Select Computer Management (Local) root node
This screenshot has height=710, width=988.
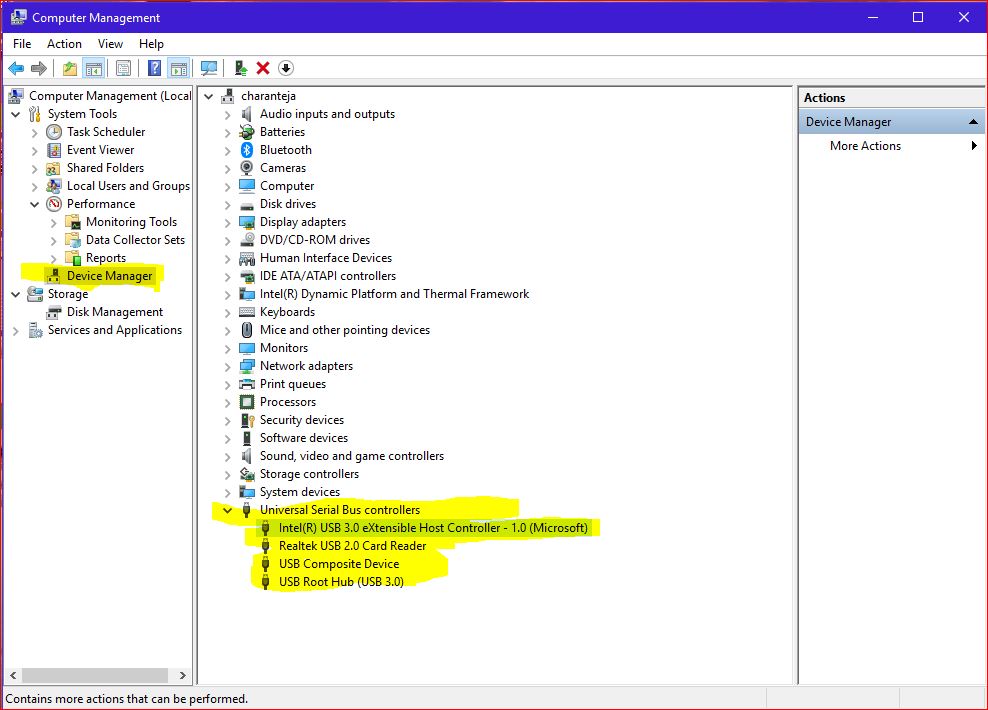(110, 96)
